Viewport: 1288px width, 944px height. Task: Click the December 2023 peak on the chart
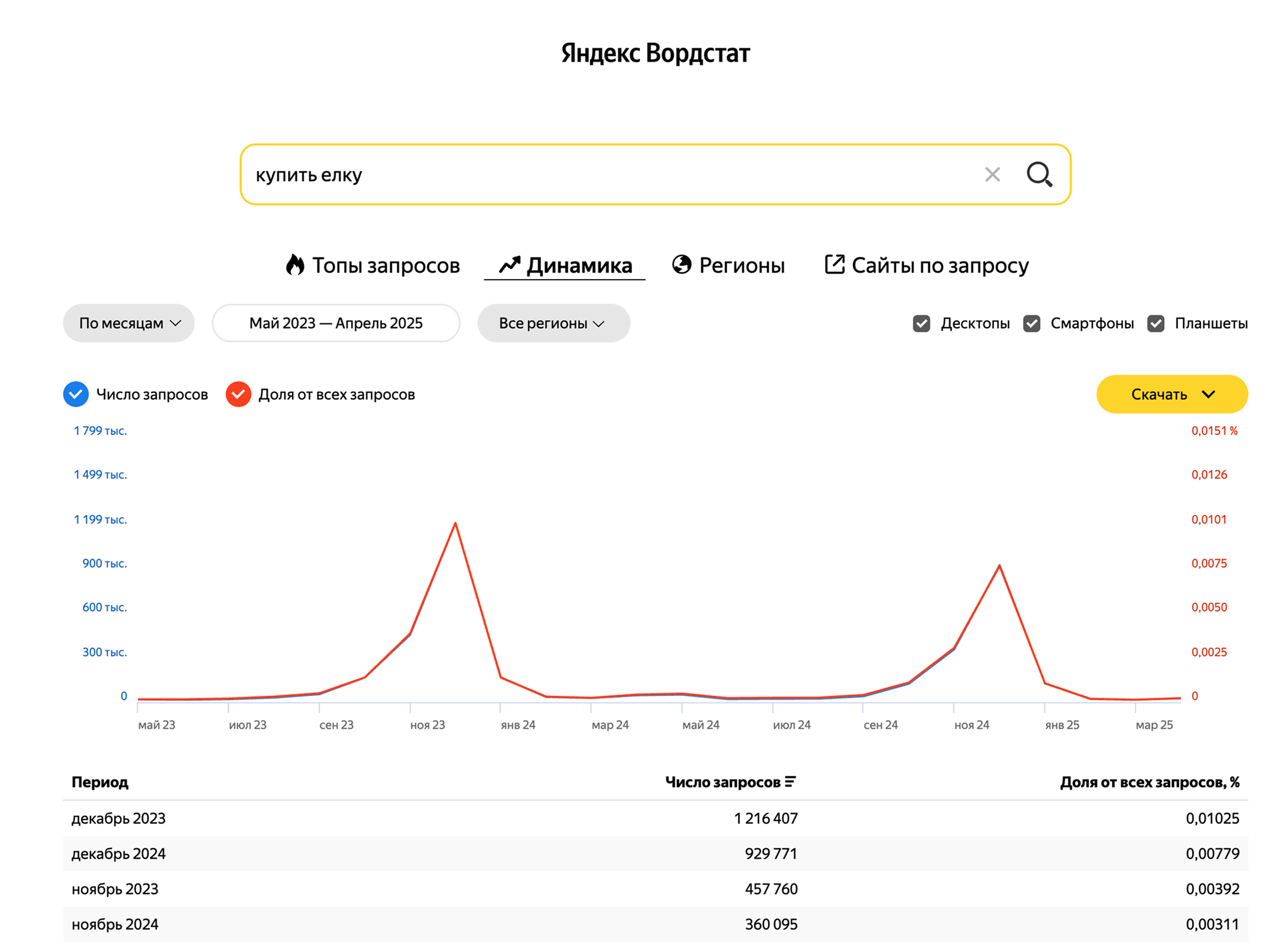coord(455,523)
